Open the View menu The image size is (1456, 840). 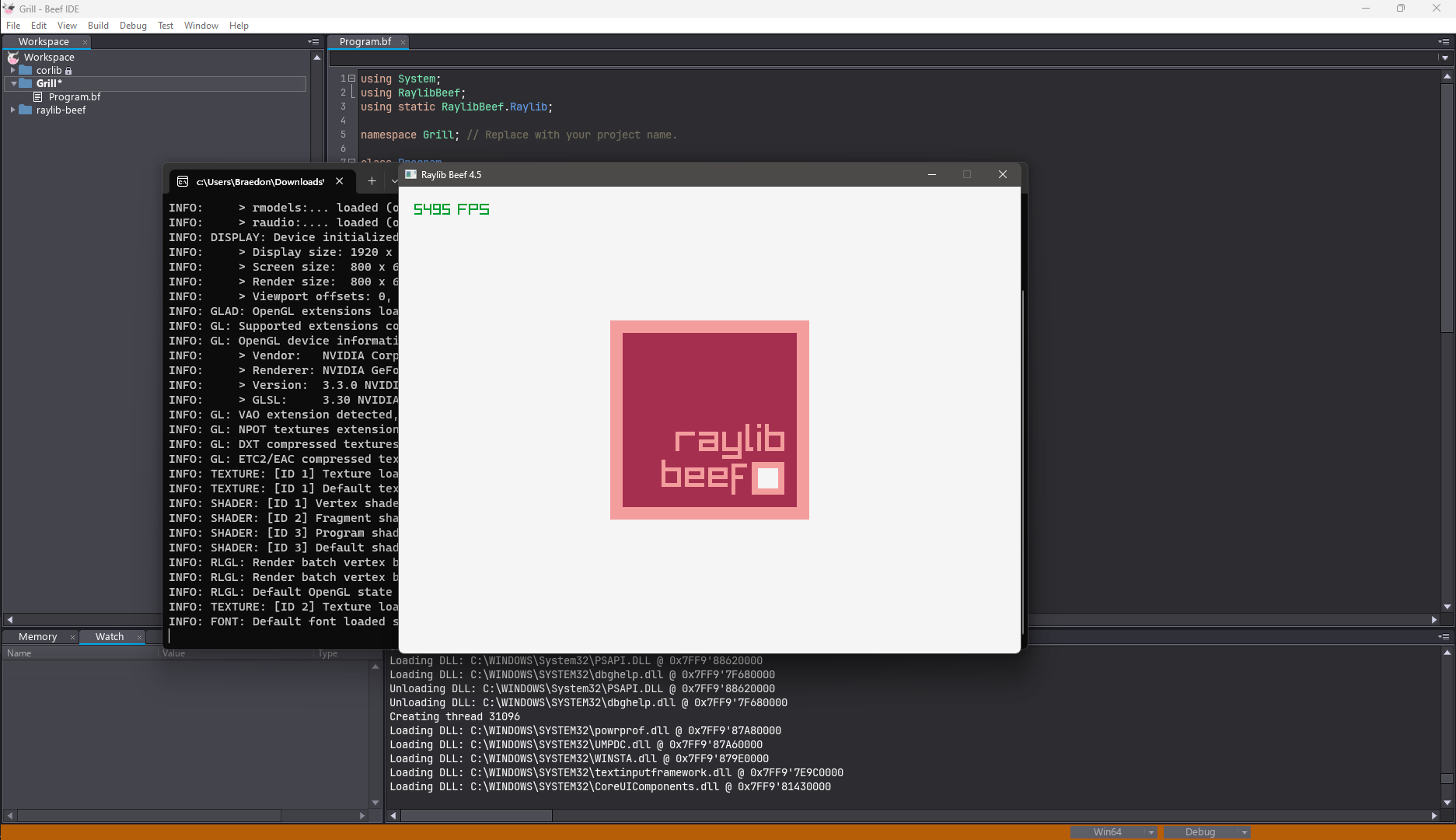click(67, 26)
